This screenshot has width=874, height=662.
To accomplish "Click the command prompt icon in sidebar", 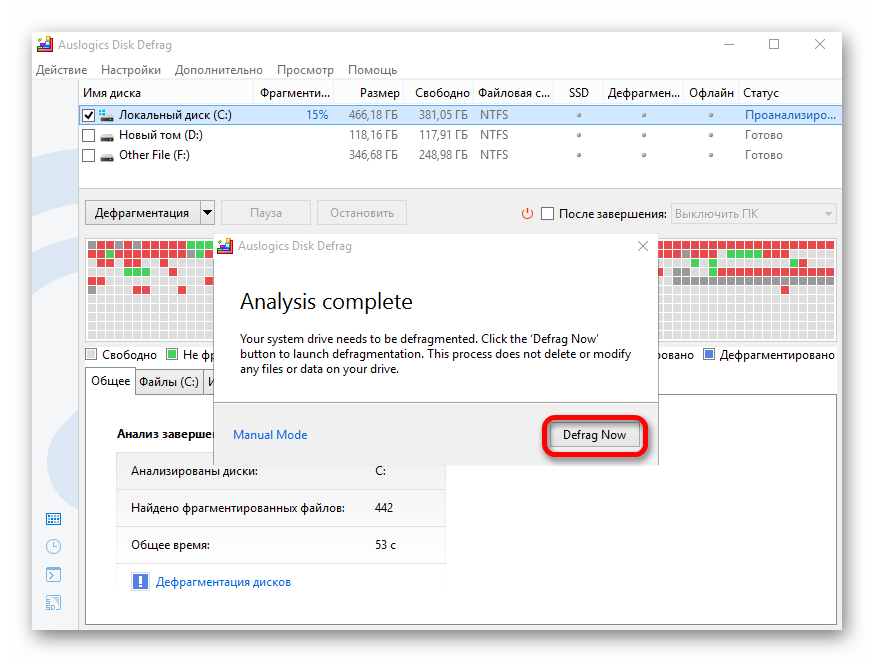I will click(x=53, y=575).
